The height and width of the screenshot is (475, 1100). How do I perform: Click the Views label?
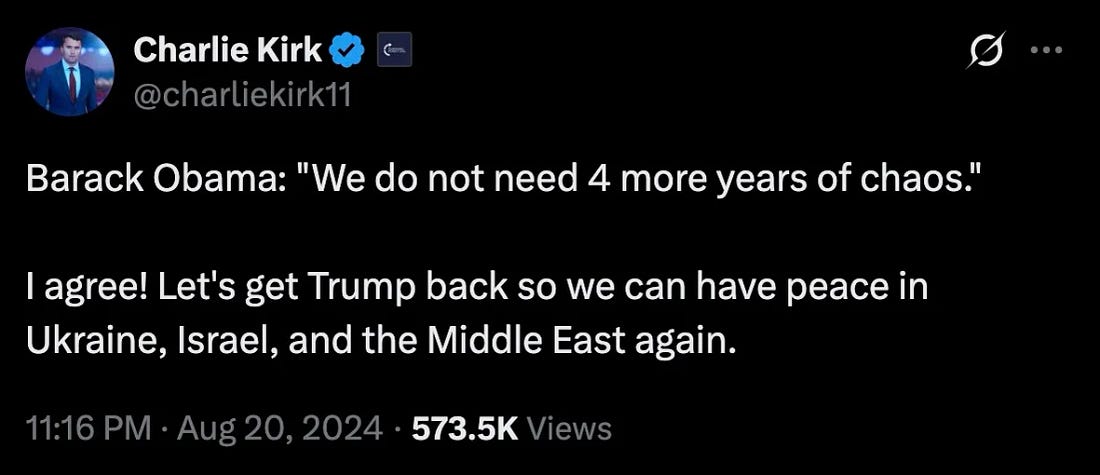(568, 429)
